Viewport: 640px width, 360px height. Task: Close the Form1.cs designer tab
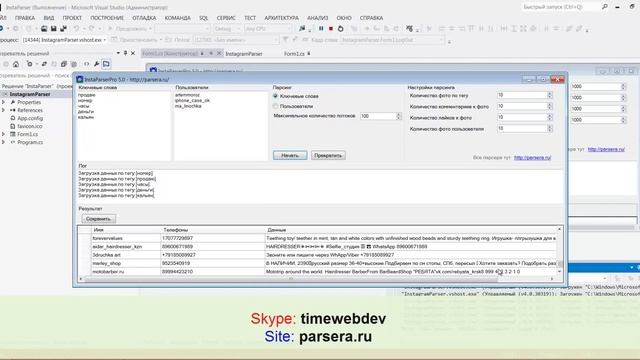click(x=219, y=53)
